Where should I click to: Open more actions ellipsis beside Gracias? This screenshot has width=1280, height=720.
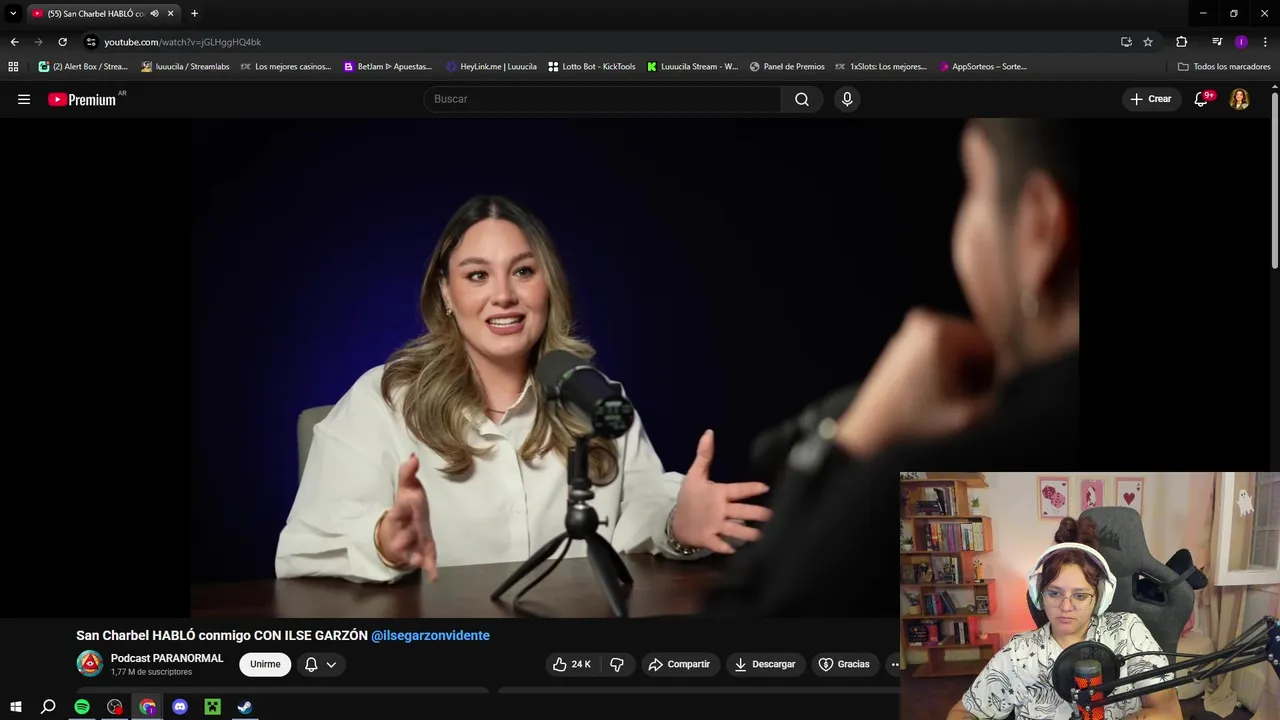tap(894, 664)
